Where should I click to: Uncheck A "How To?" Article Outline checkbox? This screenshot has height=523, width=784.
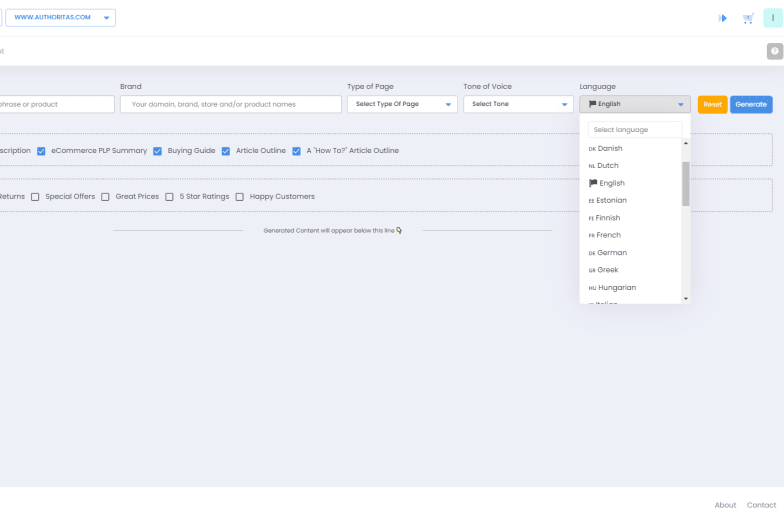(296, 151)
